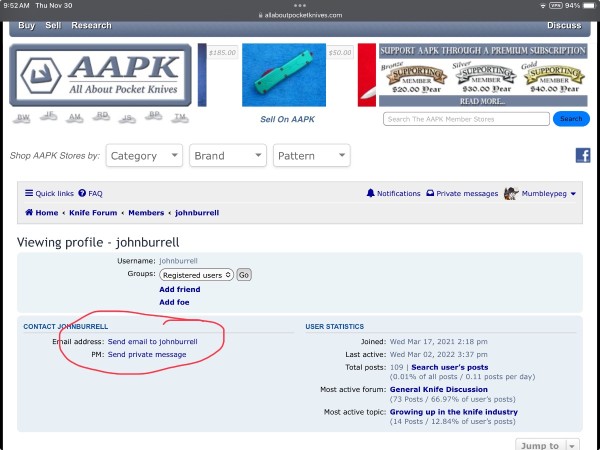
Task: Click the FAQ question mark icon
Action: point(82,193)
